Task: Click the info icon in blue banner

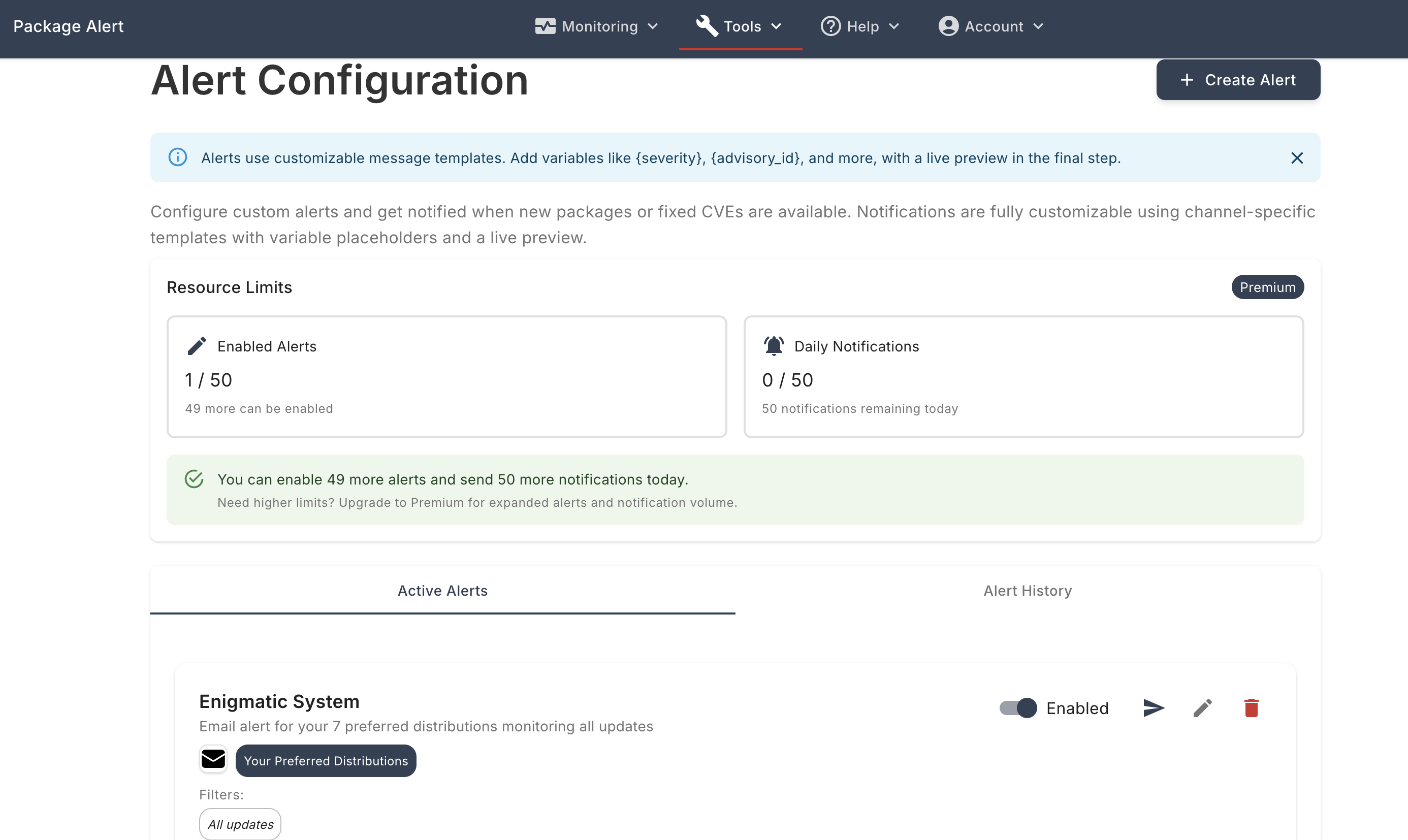Action: 178,157
